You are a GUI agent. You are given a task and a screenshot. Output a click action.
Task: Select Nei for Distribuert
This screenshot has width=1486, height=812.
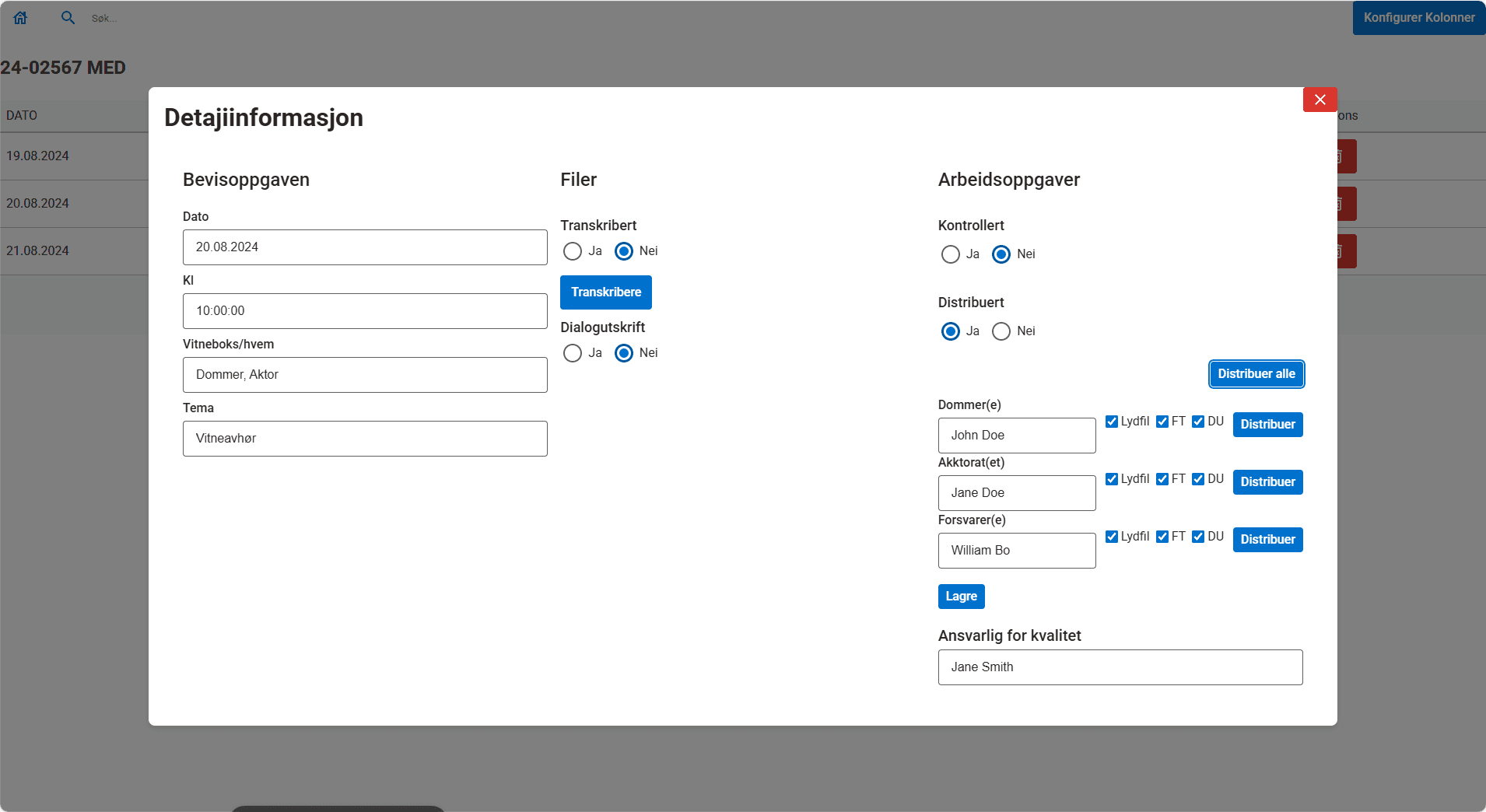tap(1001, 331)
